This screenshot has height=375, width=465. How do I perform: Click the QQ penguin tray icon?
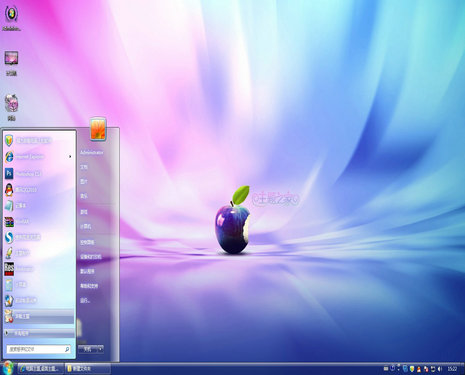pos(419,369)
